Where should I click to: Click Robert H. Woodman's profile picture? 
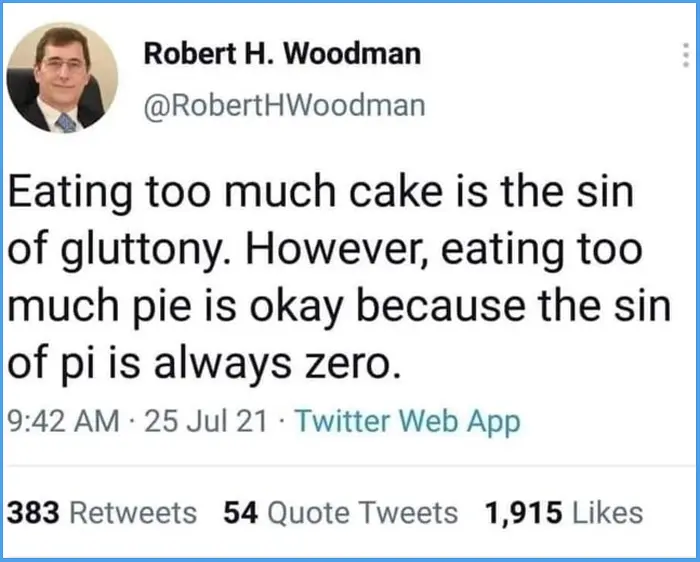pos(62,78)
